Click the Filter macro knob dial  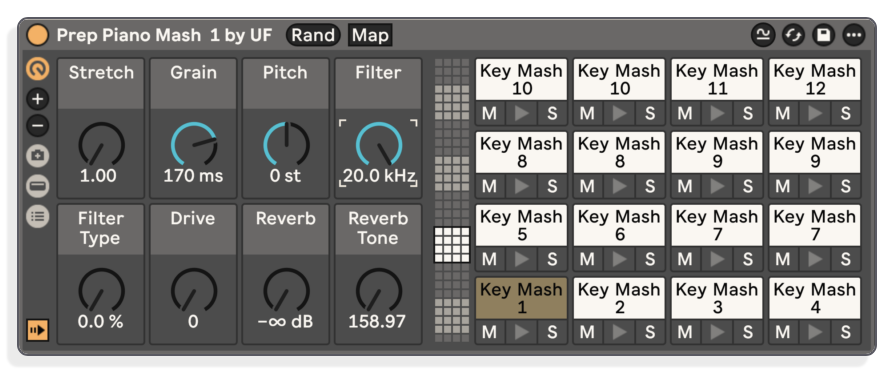379,144
